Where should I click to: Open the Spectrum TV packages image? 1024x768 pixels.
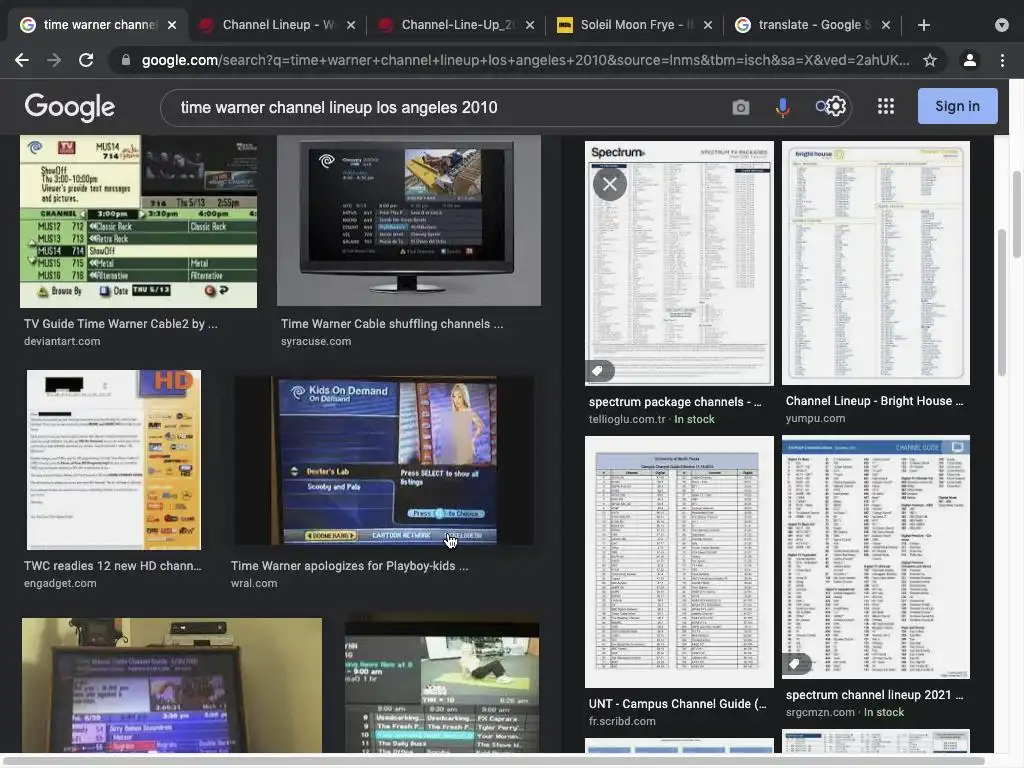click(x=679, y=263)
